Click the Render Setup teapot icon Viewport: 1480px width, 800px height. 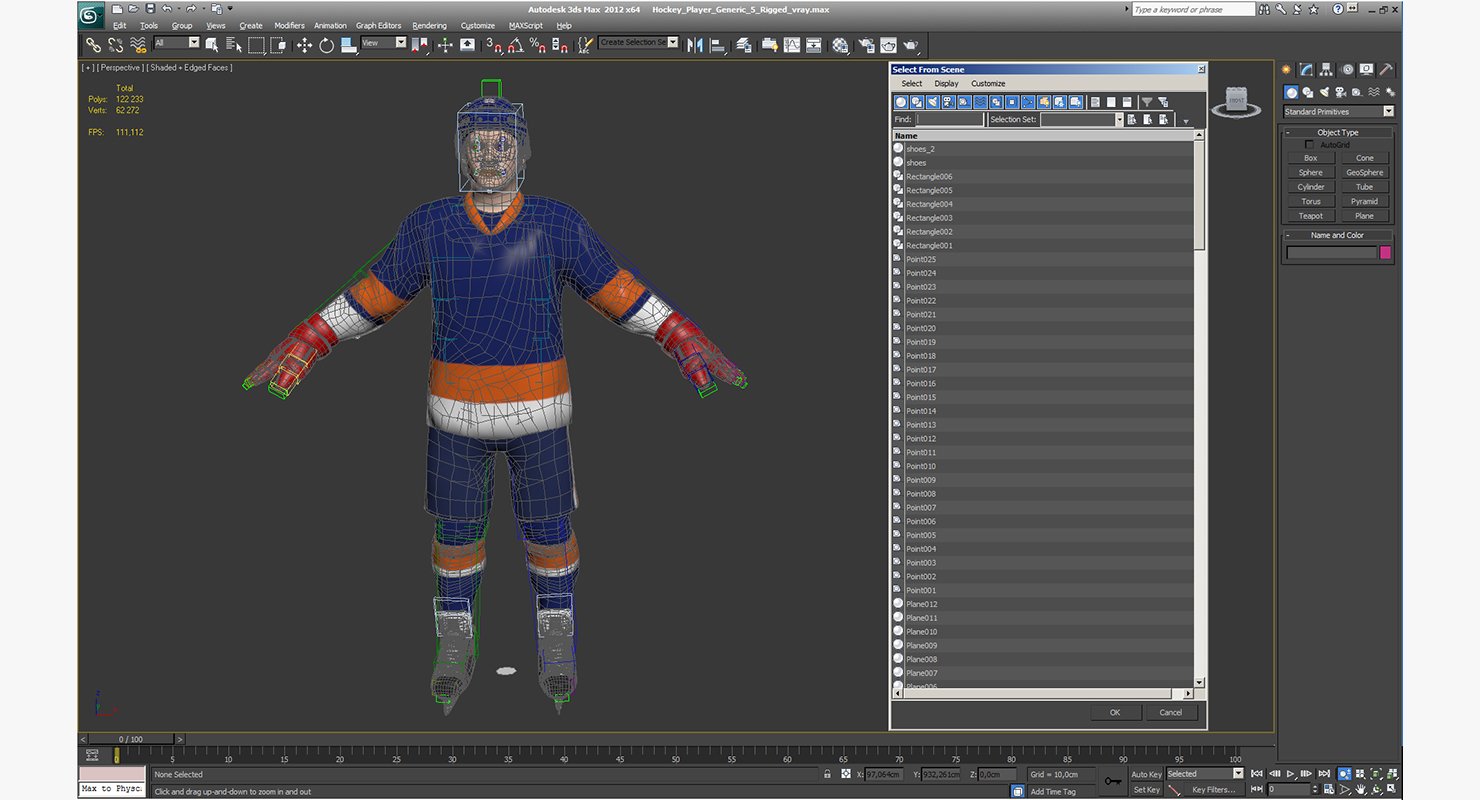pyautogui.click(x=865, y=45)
